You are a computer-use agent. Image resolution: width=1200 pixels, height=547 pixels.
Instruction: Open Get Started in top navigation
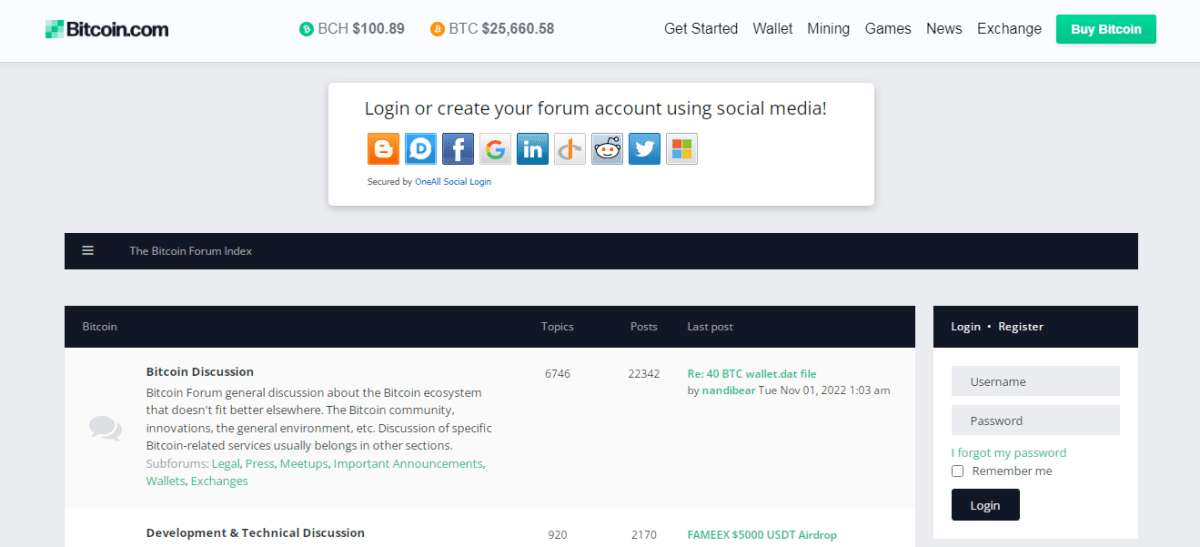pos(701,29)
